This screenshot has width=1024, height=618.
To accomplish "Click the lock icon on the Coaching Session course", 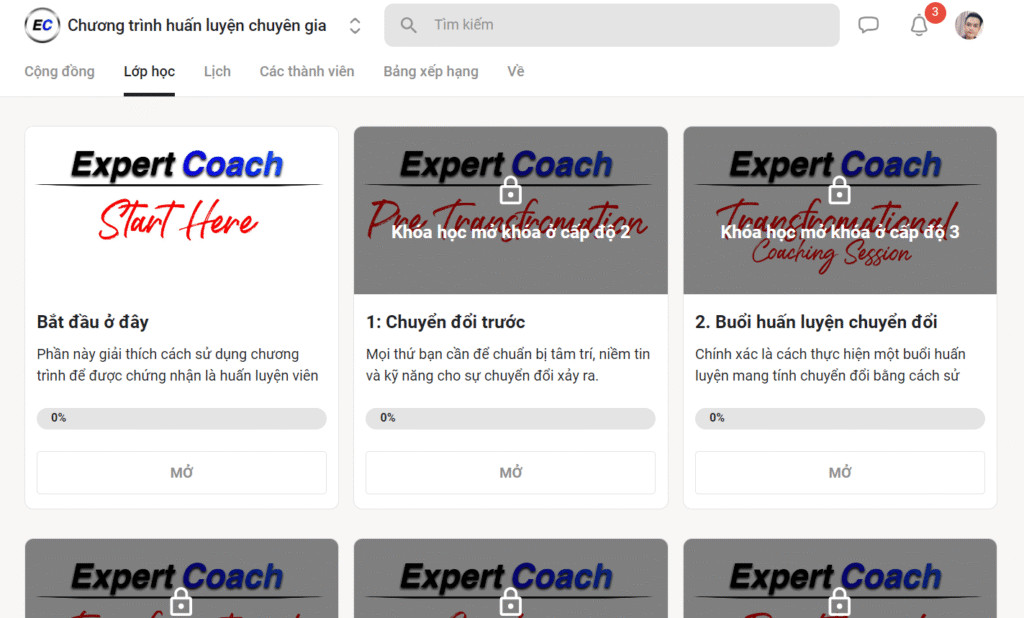I will point(840,191).
